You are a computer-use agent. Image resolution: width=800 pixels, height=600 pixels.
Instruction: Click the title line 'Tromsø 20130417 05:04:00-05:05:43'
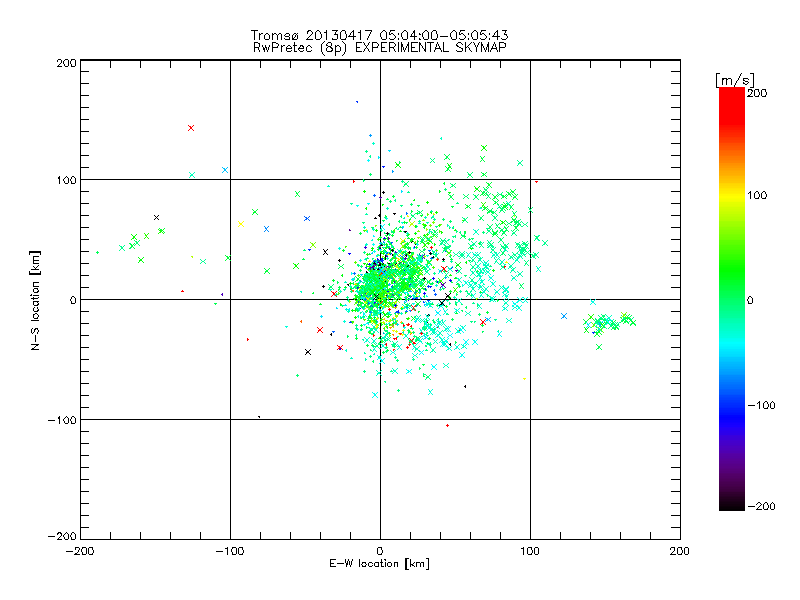379,35
